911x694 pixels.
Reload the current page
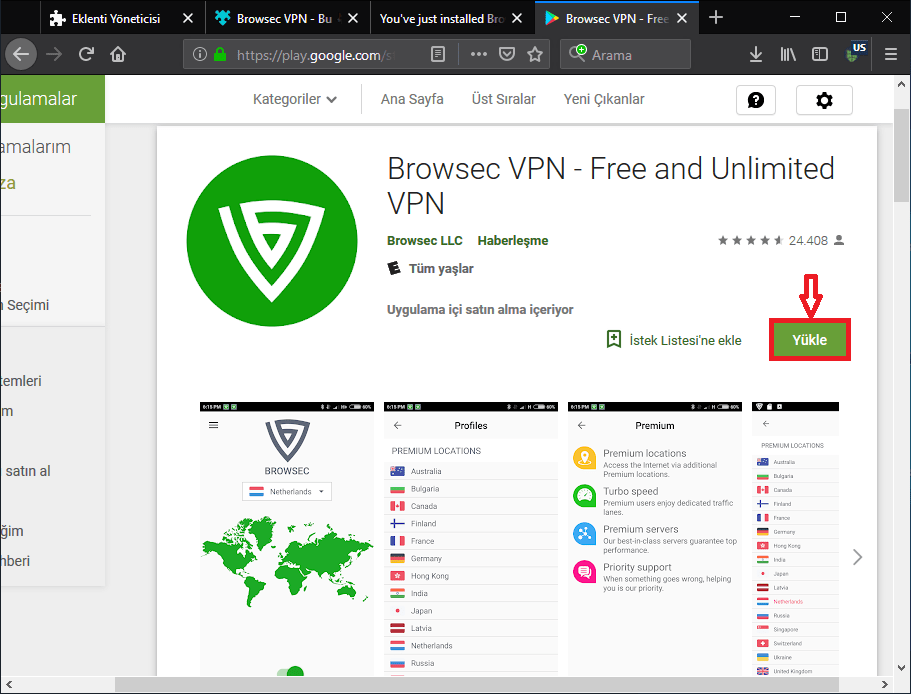point(87,55)
